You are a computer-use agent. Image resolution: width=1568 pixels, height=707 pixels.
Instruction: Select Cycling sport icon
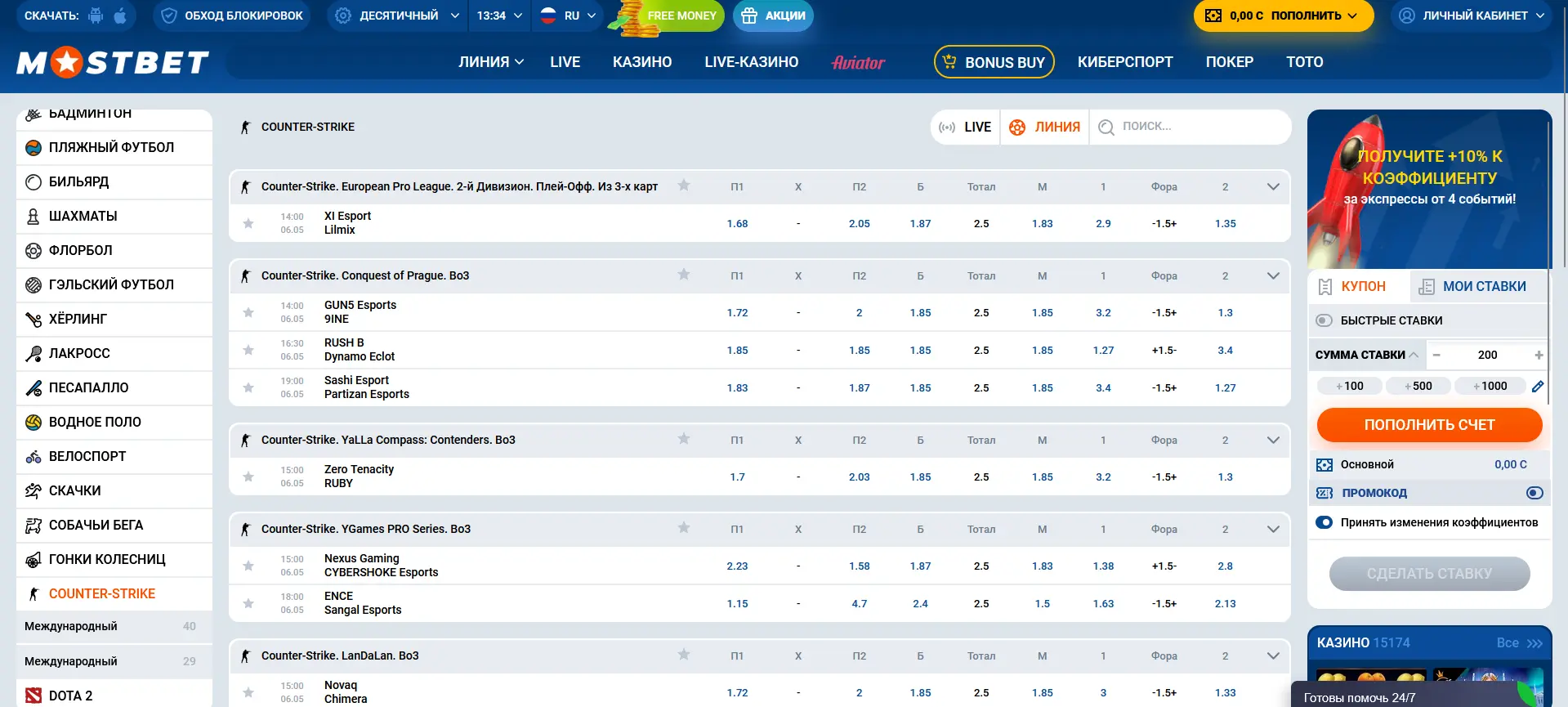tap(34, 457)
